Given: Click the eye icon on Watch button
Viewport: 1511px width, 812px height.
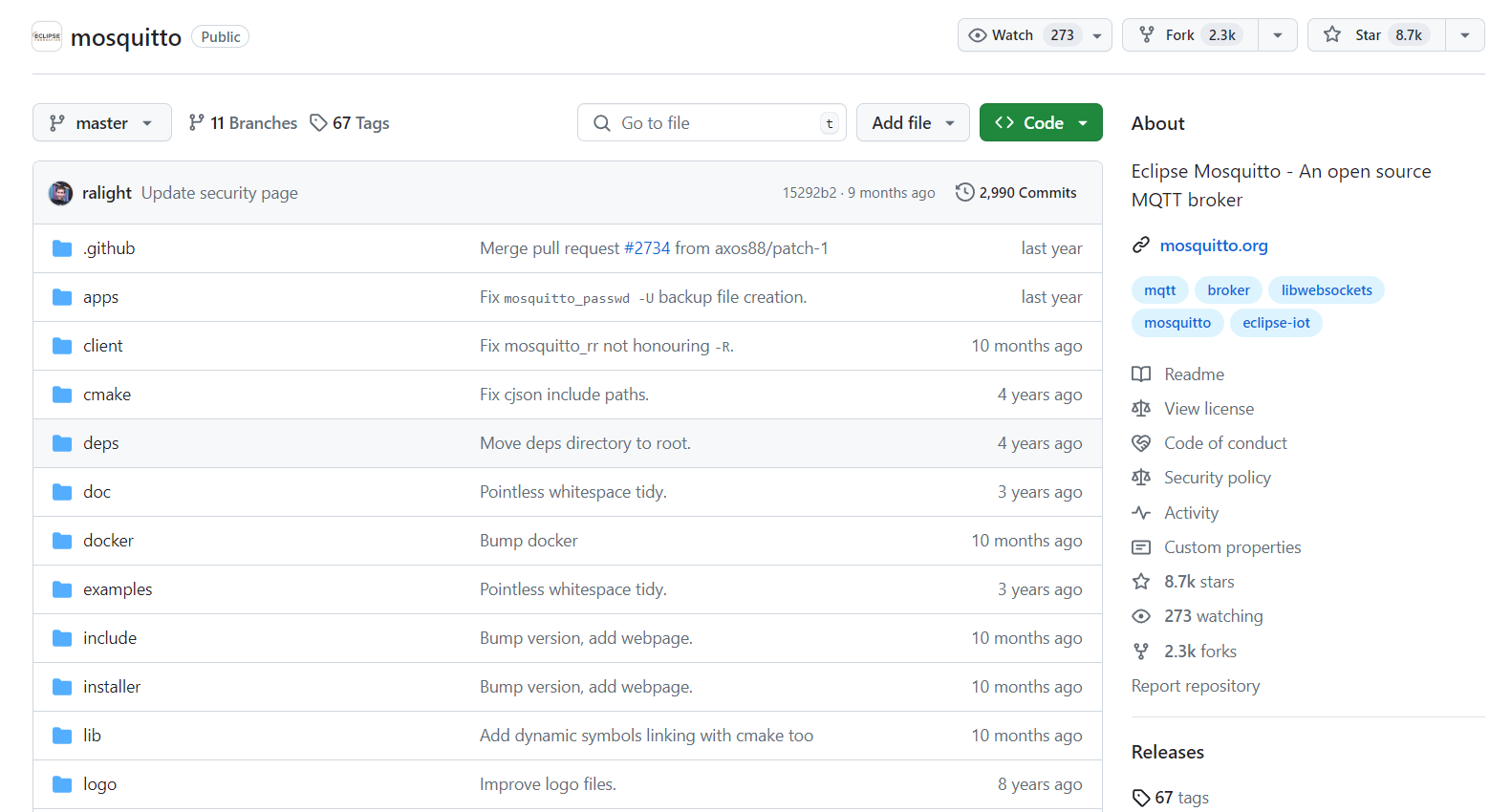Looking at the screenshot, I should point(978,35).
